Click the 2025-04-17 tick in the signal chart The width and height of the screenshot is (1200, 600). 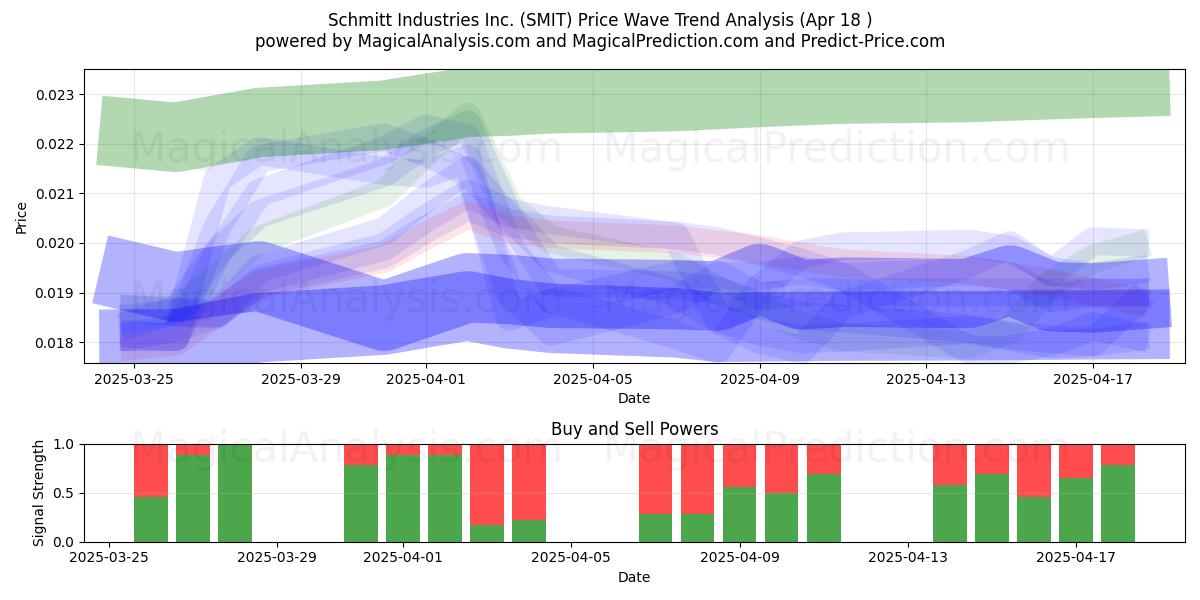tap(1076, 558)
